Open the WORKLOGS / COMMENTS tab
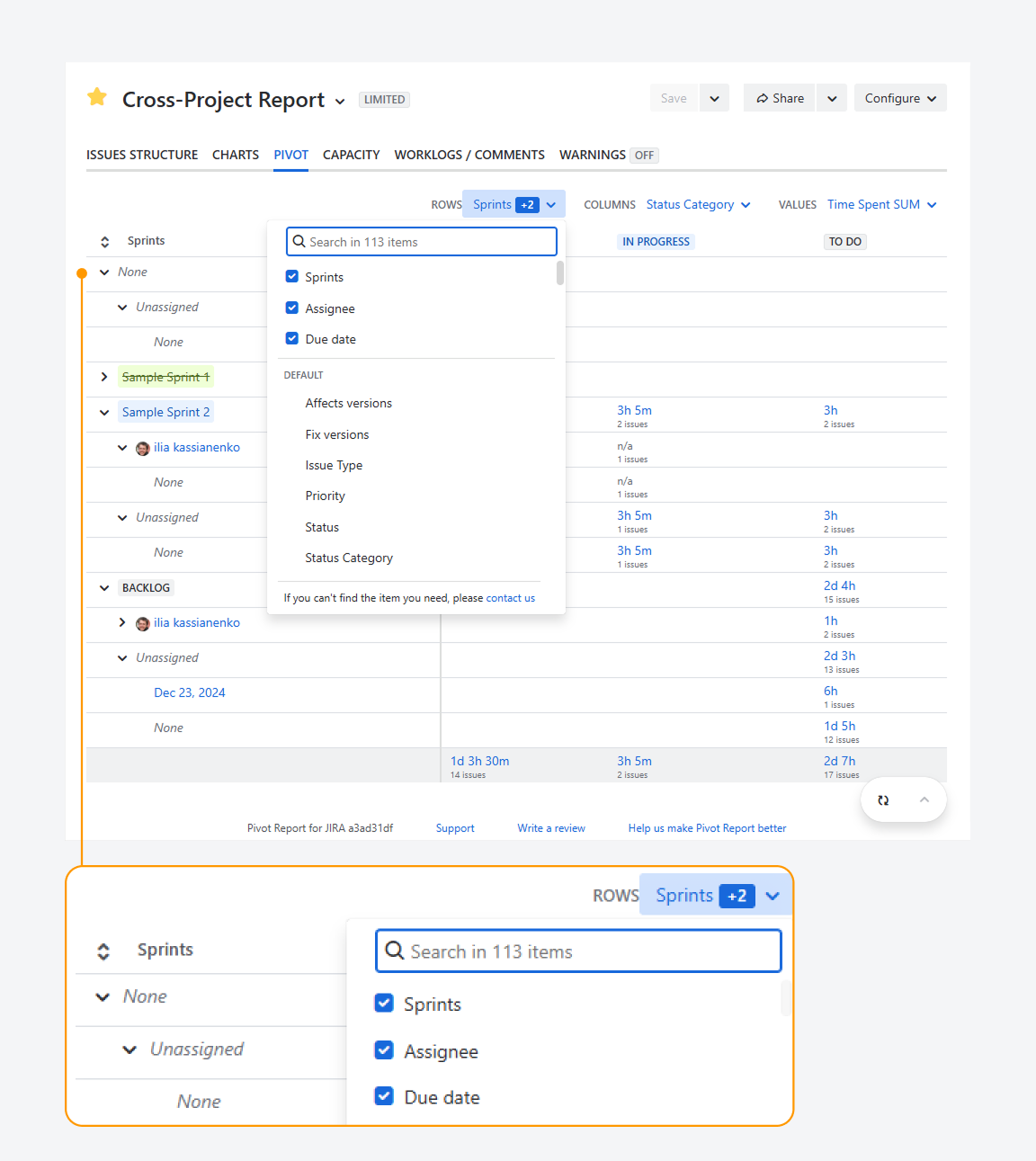The image size is (1036, 1161). 469,155
